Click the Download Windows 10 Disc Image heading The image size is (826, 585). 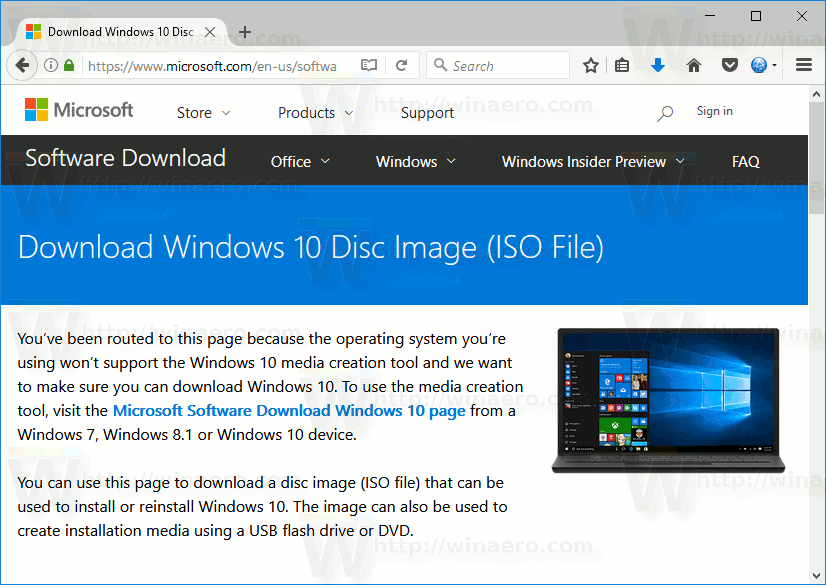(x=311, y=247)
